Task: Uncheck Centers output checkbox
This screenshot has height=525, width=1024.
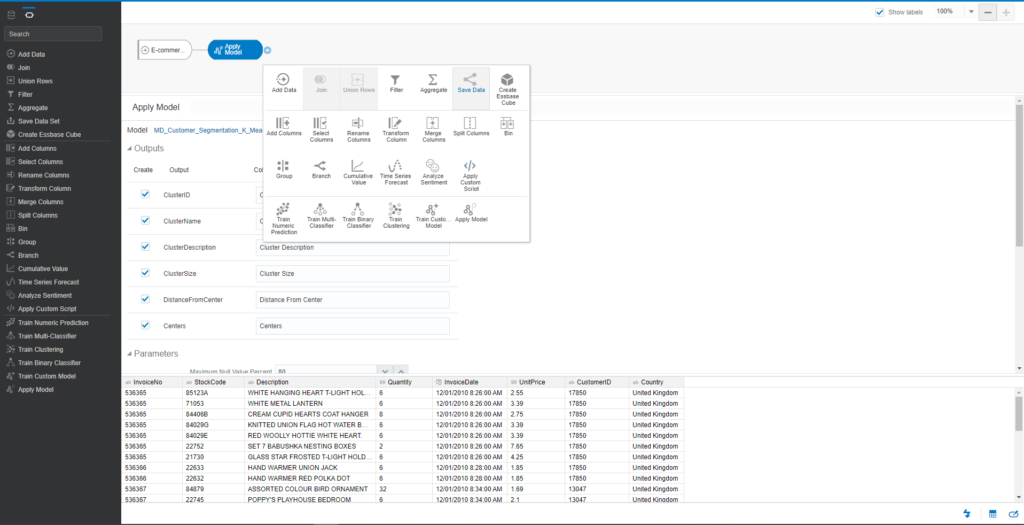Action: click(x=146, y=325)
